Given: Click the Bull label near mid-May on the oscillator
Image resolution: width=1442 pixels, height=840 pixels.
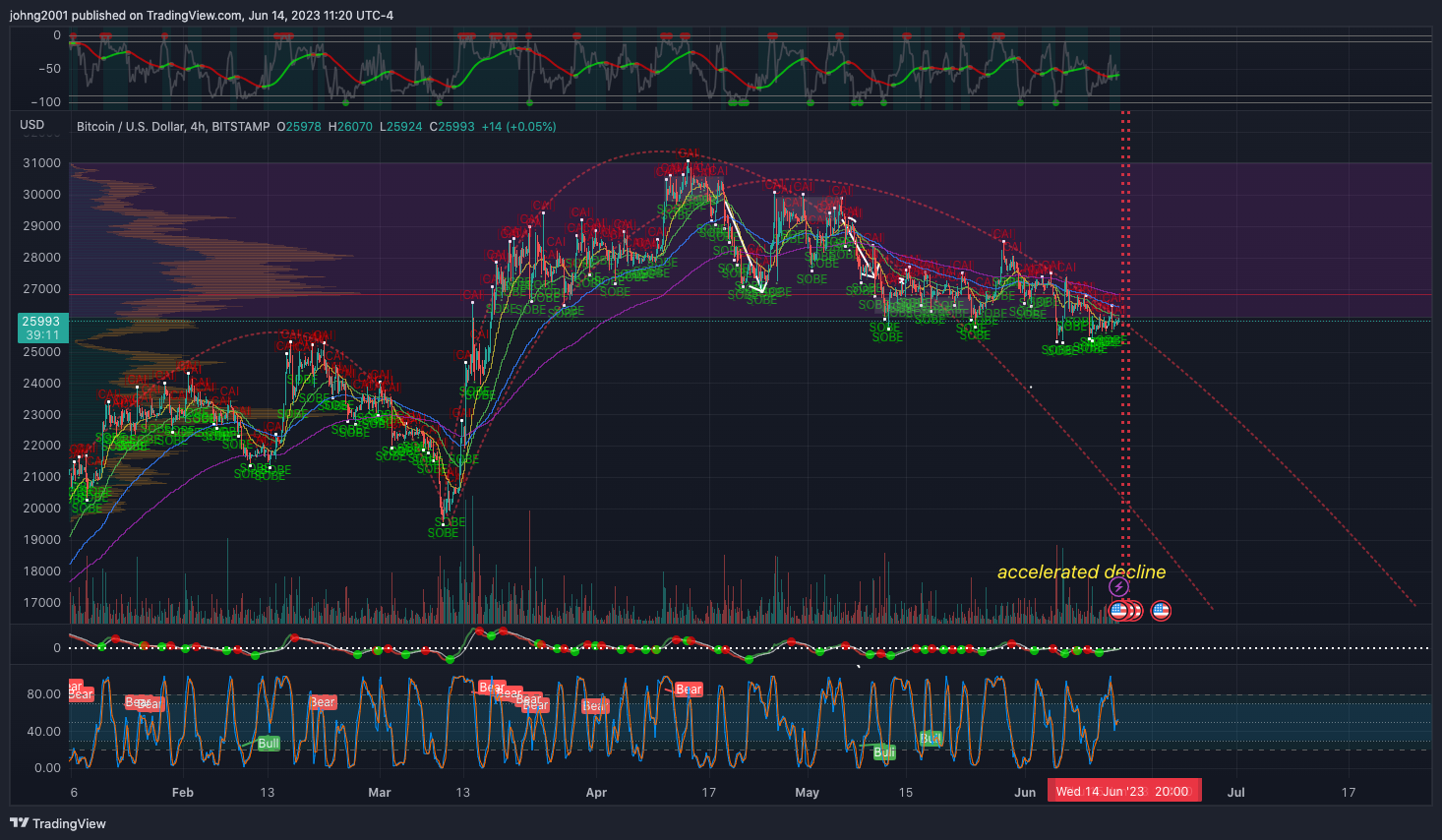Looking at the screenshot, I should click(x=931, y=738).
